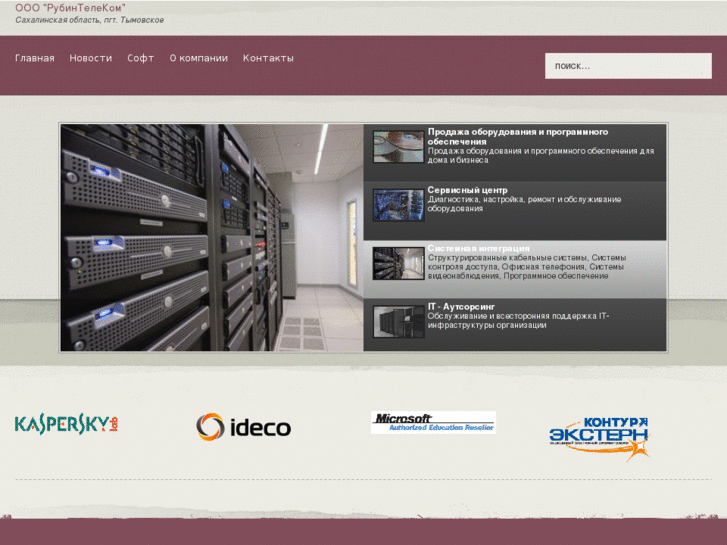Image resolution: width=727 pixels, height=545 pixels.
Task: Go to the Главная menu item
Action: pyautogui.click(x=35, y=58)
